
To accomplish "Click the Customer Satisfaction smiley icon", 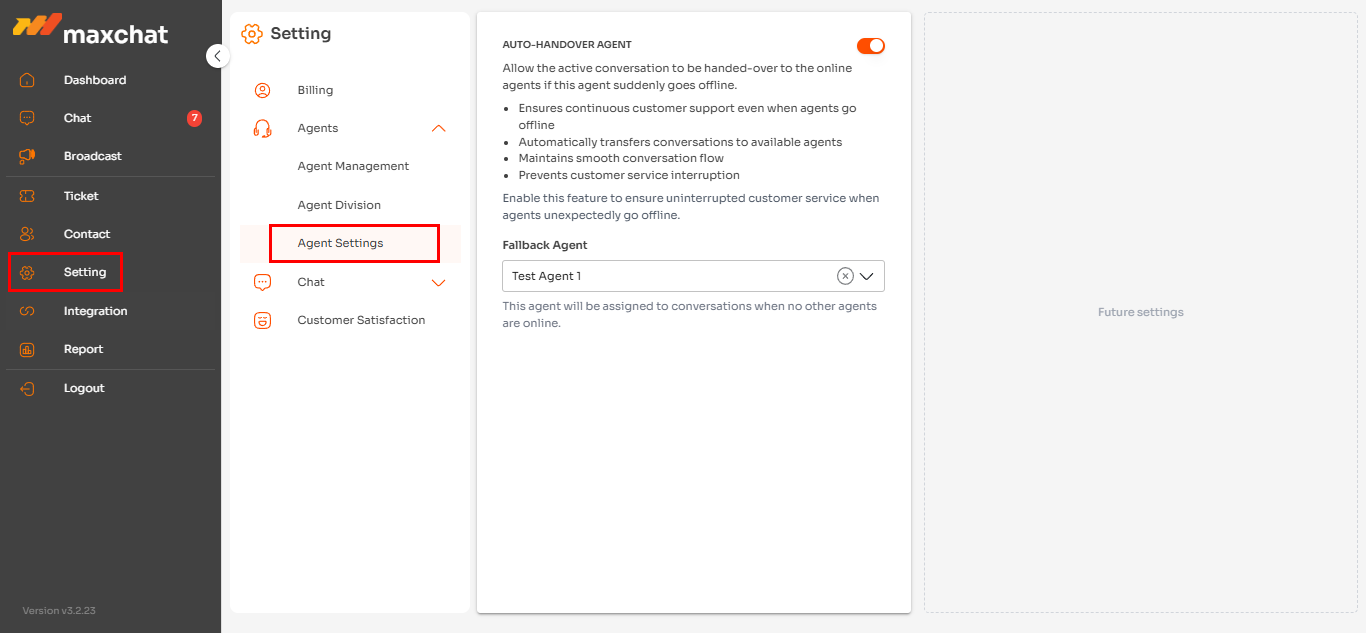I will [263, 320].
